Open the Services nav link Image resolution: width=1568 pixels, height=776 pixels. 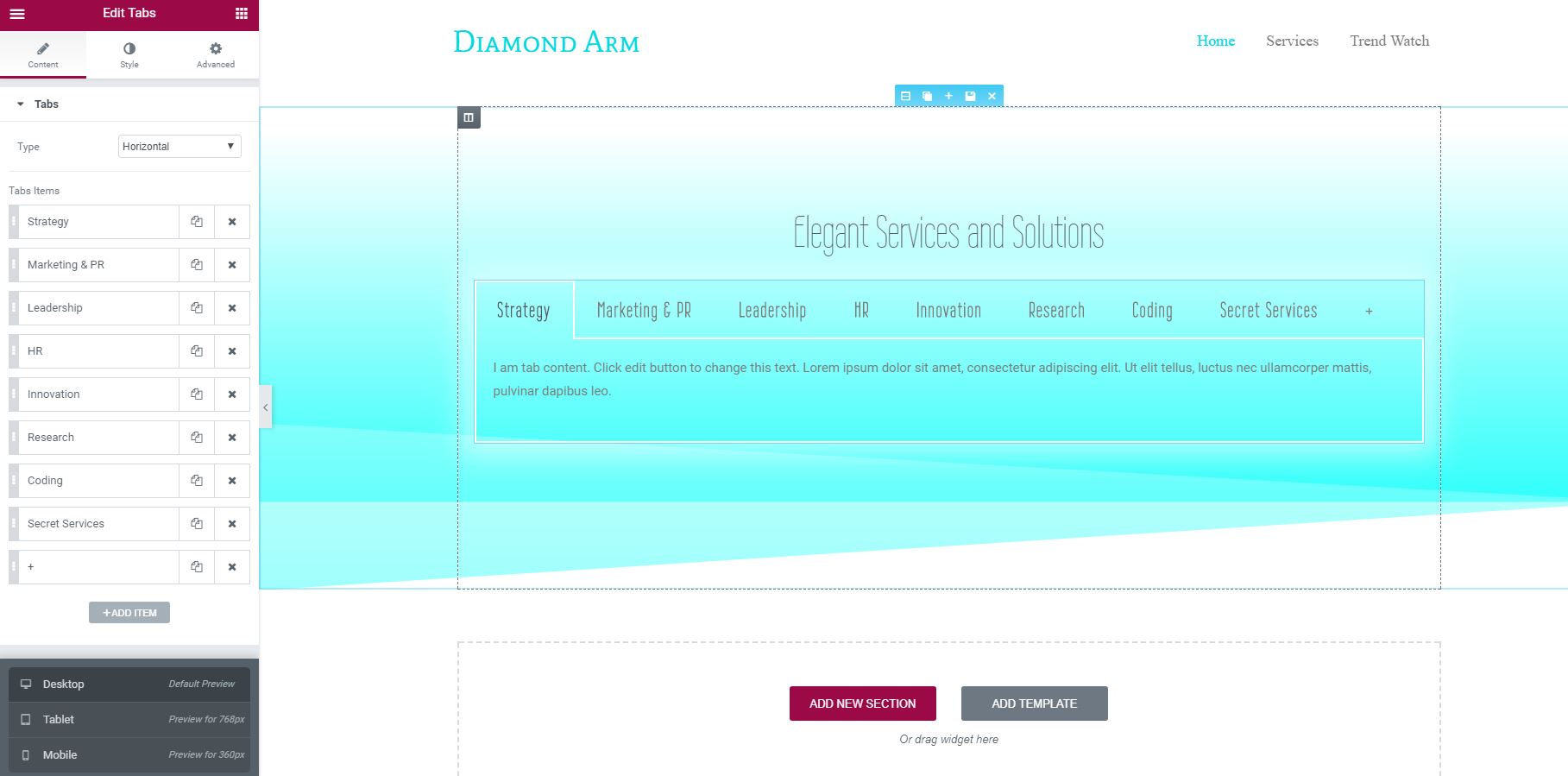(1292, 41)
